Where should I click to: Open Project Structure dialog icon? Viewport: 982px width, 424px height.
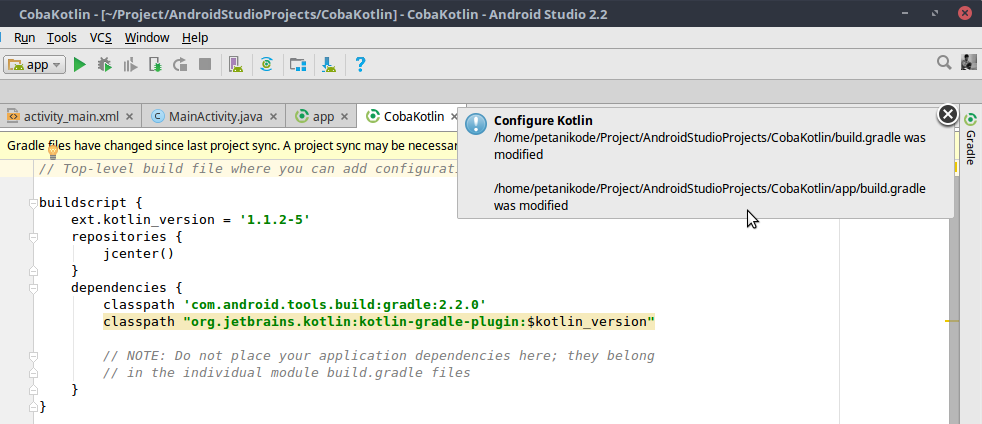[x=297, y=64]
